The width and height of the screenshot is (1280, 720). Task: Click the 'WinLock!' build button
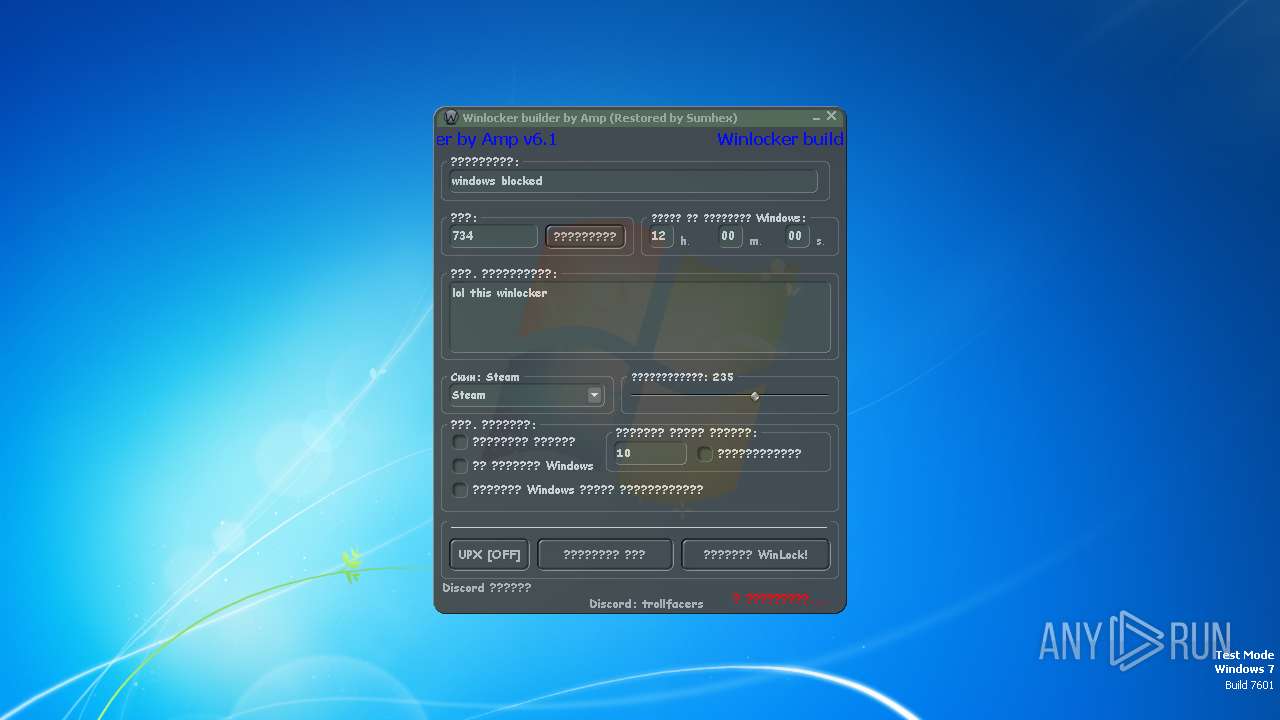(756, 554)
